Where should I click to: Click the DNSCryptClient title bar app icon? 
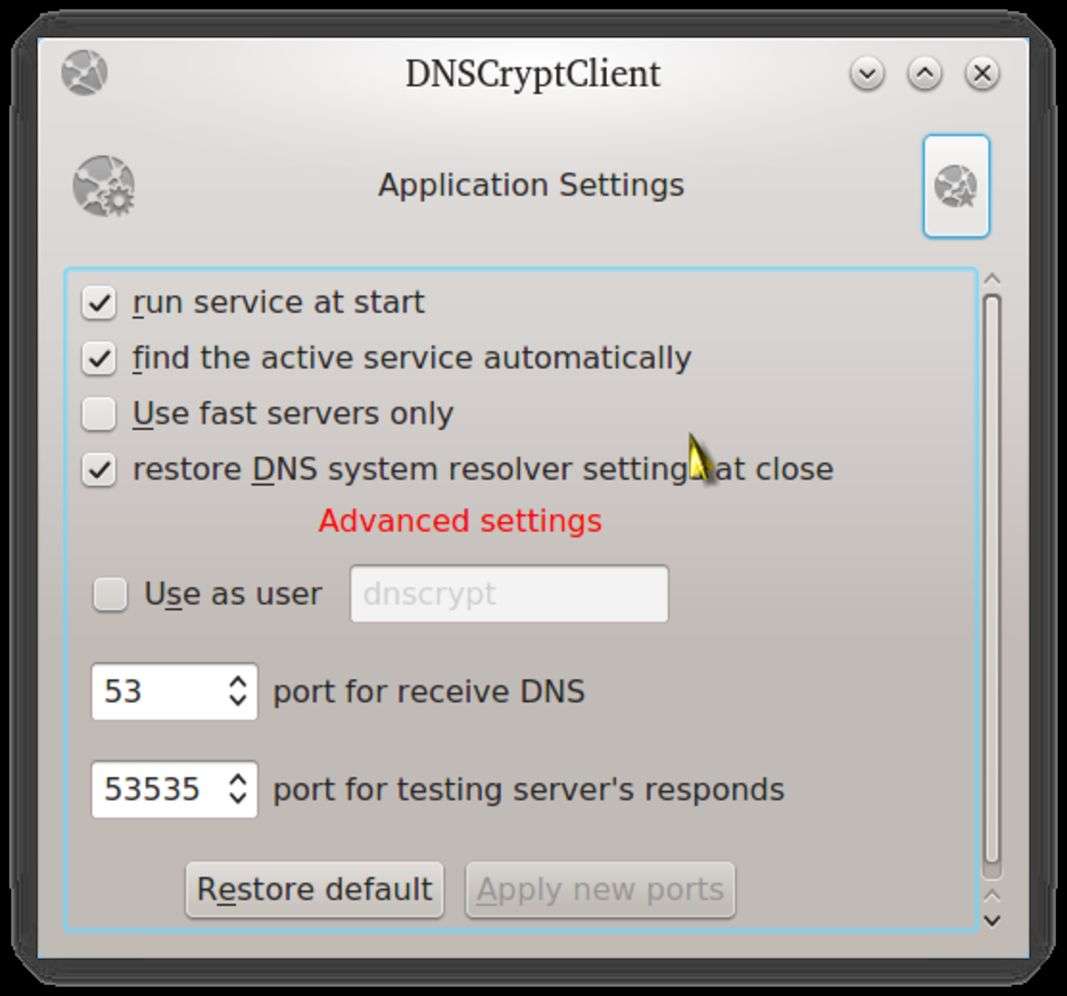point(84,73)
